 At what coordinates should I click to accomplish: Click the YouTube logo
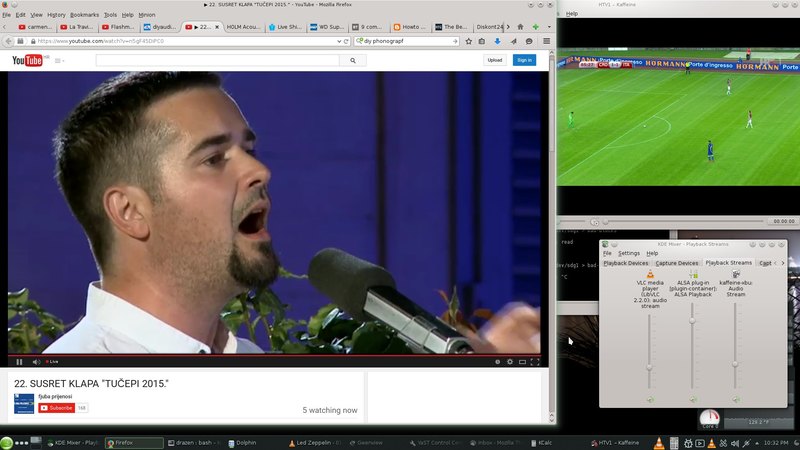pyautogui.click(x=26, y=60)
